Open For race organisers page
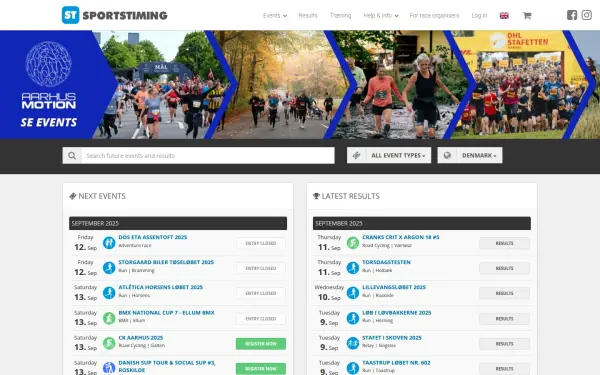Viewport: 600px width, 375px height. pyautogui.click(x=434, y=16)
